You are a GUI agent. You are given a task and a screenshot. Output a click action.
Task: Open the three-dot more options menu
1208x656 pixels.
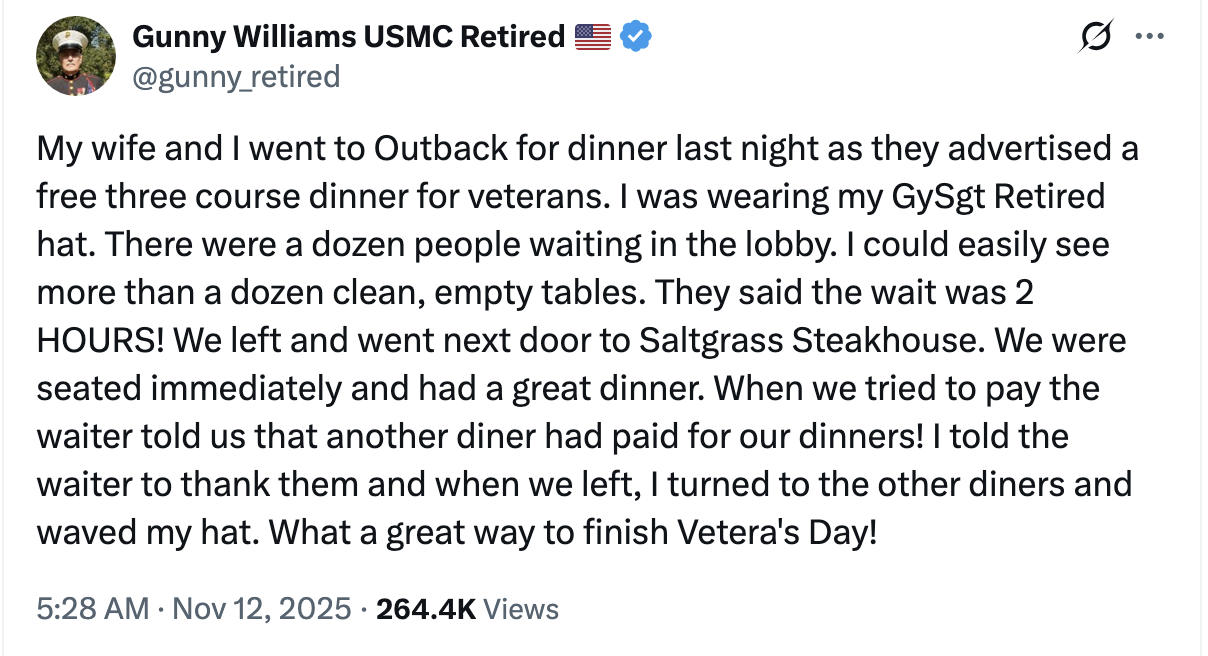(1150, 37)
